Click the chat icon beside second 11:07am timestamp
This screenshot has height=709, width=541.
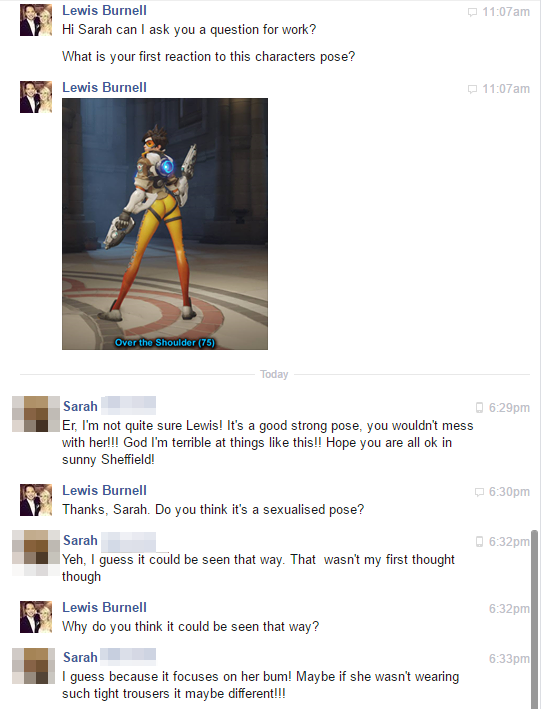click(x=472, y=89)
